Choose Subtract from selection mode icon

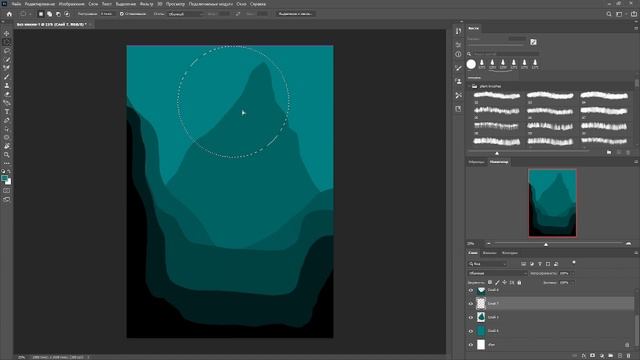(58, 14)
